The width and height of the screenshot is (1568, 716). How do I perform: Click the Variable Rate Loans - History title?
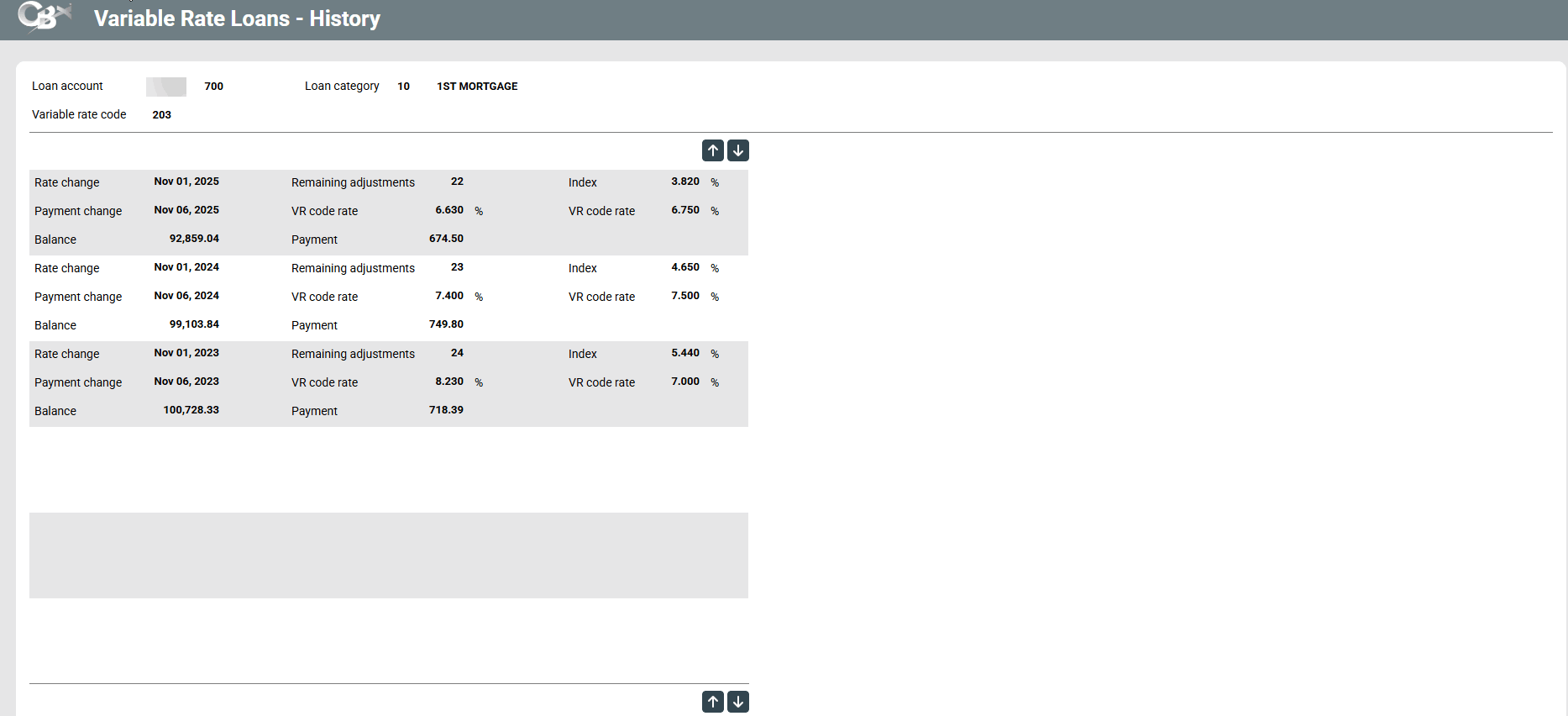[x=237, y=18]
